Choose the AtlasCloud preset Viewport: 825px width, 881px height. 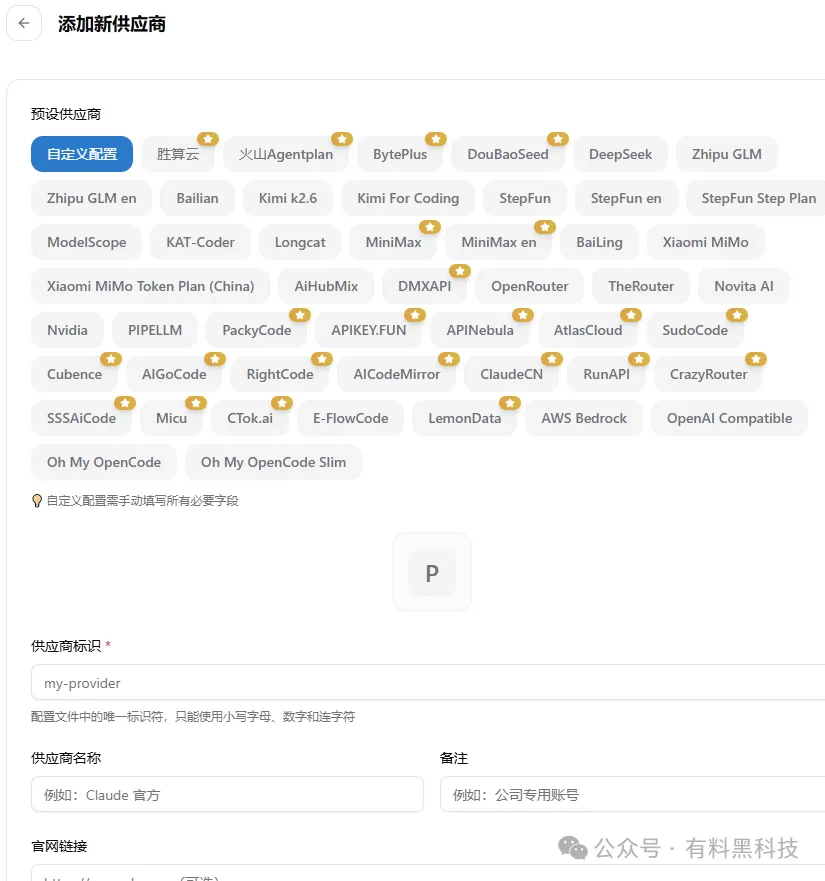(x=588, y=330)
